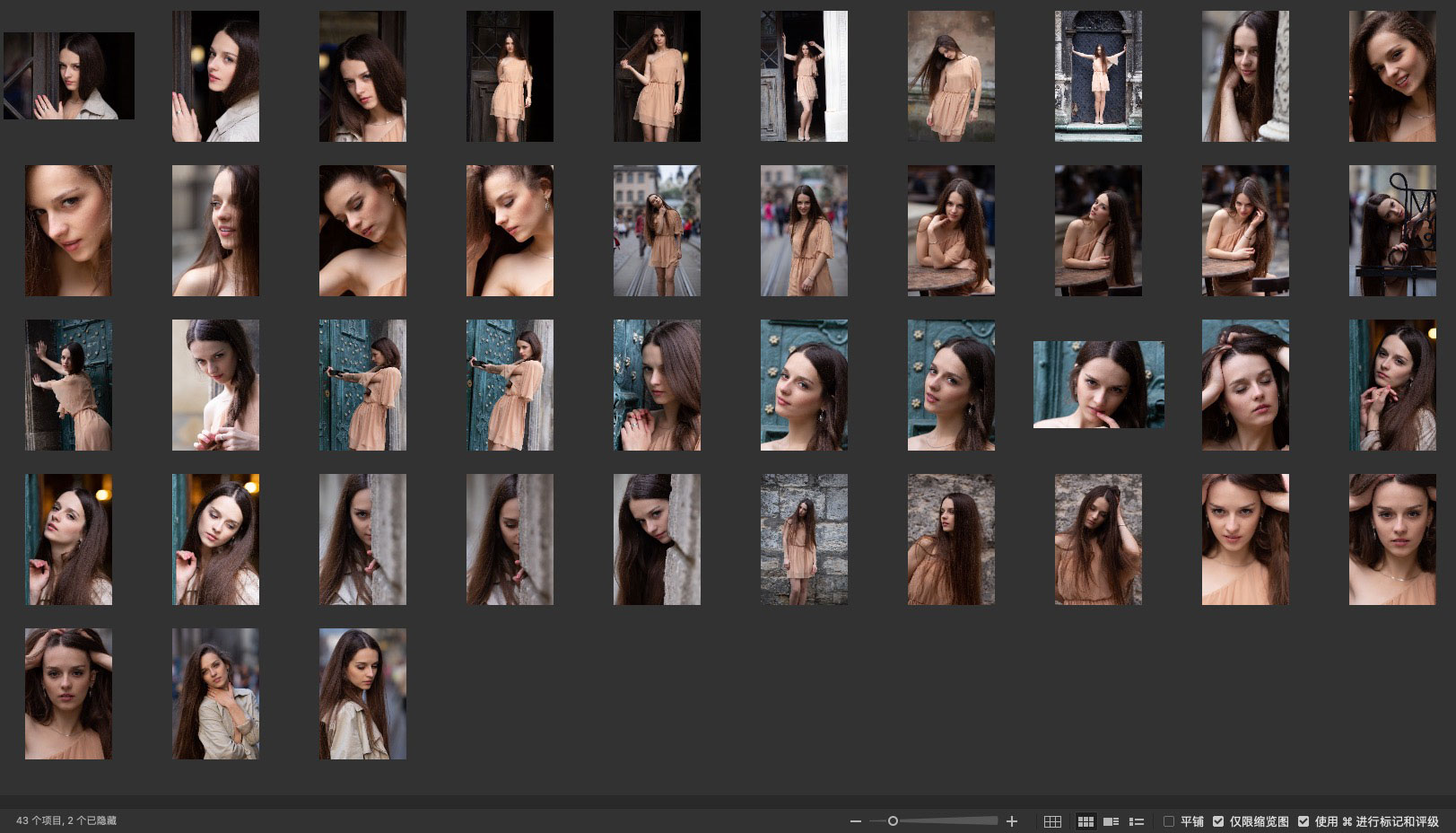Select photo of woman arms spread in blue doorway
This screenshot has width=1456, height=833.
(1098, 76)
